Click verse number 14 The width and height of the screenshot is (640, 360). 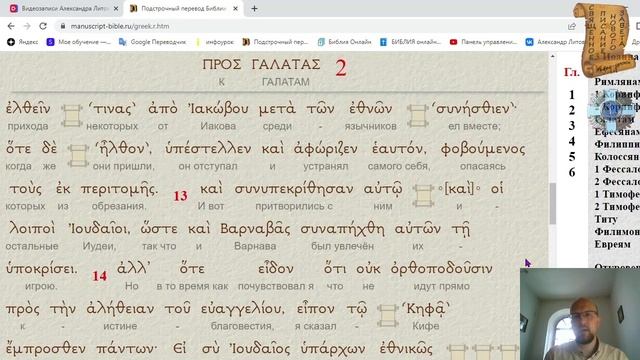point(100,276)
